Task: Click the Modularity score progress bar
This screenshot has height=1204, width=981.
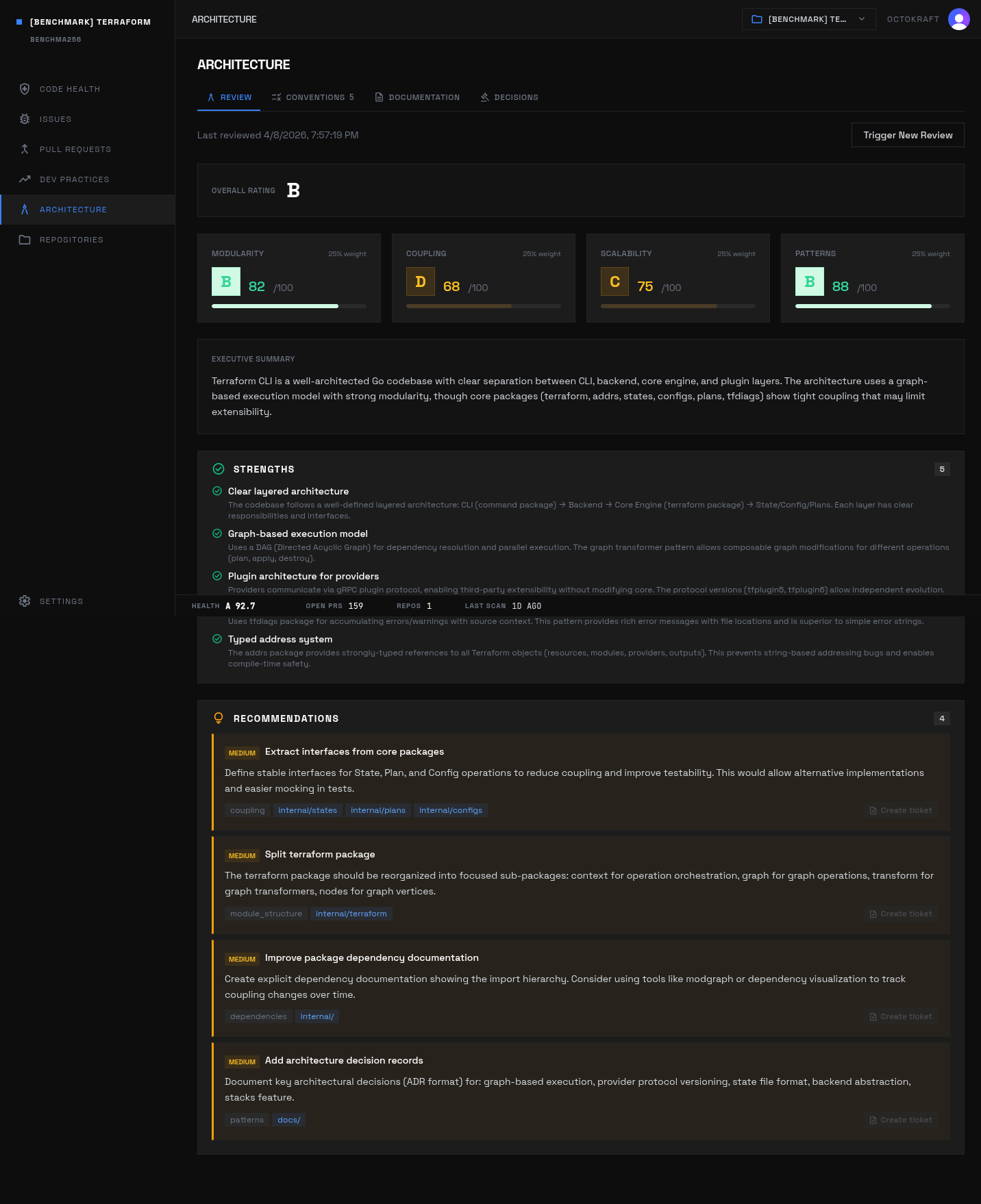Action: tap(289, 306)
